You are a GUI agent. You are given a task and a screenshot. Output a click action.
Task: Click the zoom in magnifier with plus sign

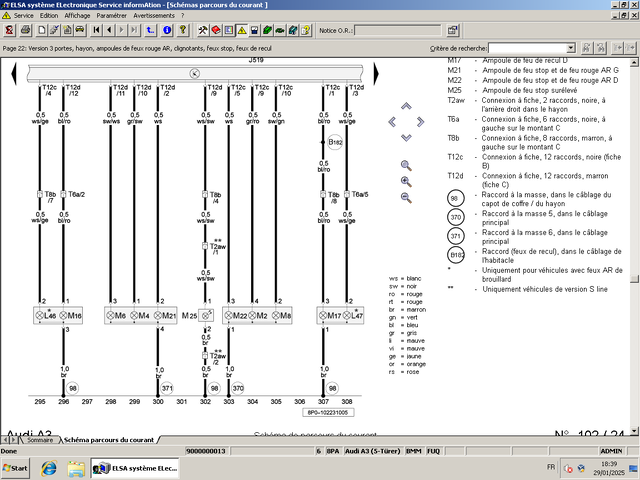[406, 181]
